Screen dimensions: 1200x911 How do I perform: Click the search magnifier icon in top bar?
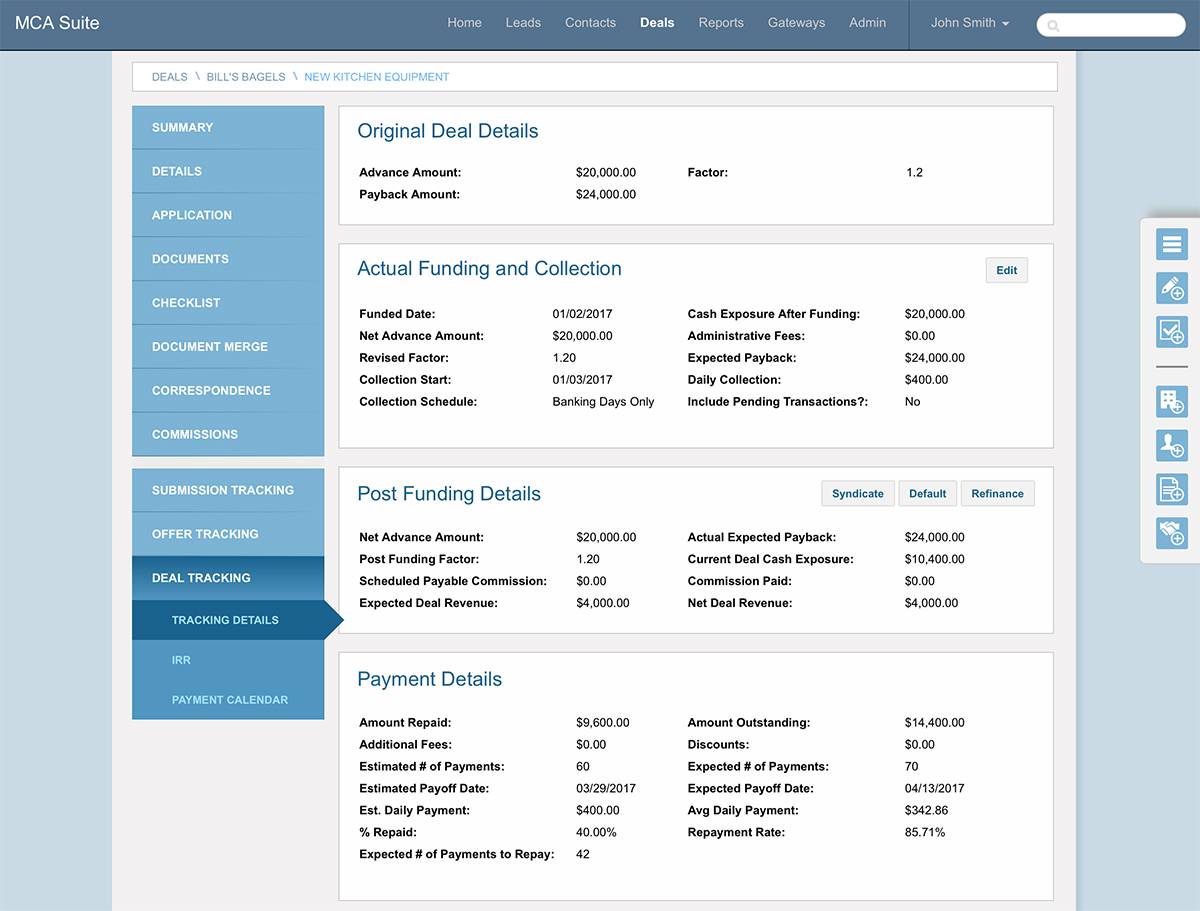pyautogui.click(x=1053, y=26)
